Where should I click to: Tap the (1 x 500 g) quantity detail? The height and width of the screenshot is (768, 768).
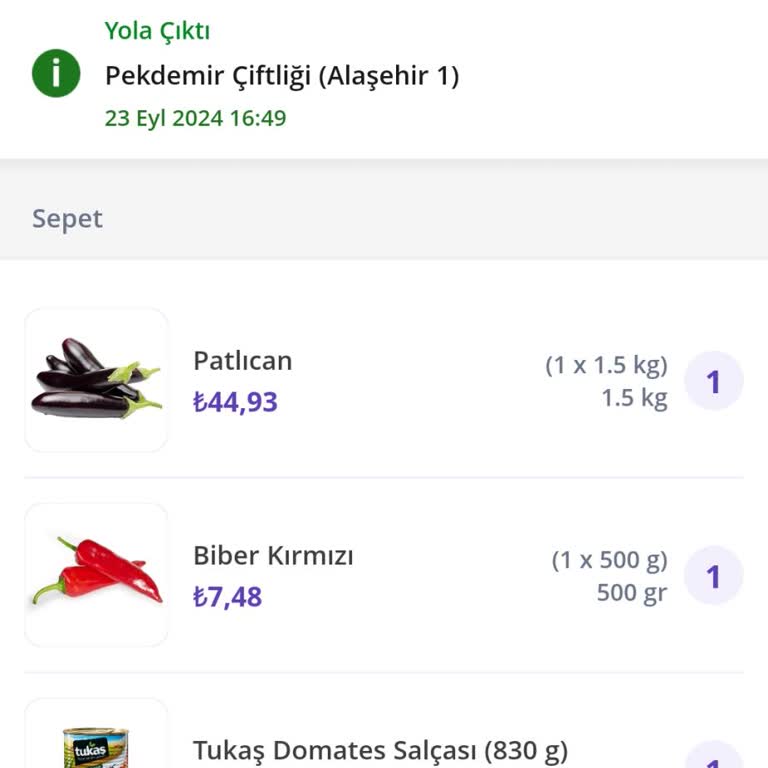(x=610, y=560)
